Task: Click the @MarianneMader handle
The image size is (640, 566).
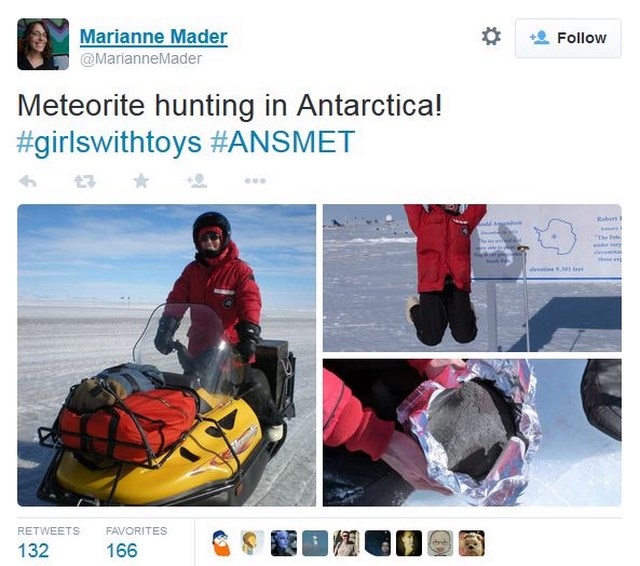Action: 141,59
